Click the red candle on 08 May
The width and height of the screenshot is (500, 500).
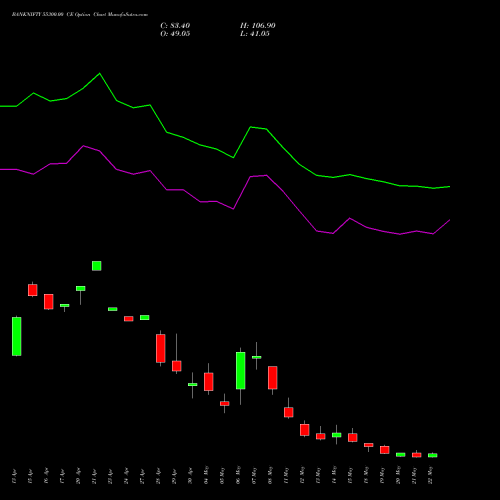point(273,378)
